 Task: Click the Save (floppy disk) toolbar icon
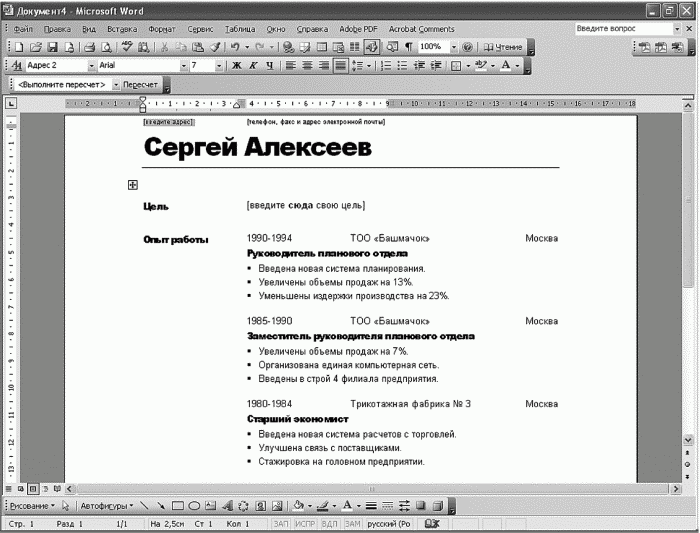point(53,47)
